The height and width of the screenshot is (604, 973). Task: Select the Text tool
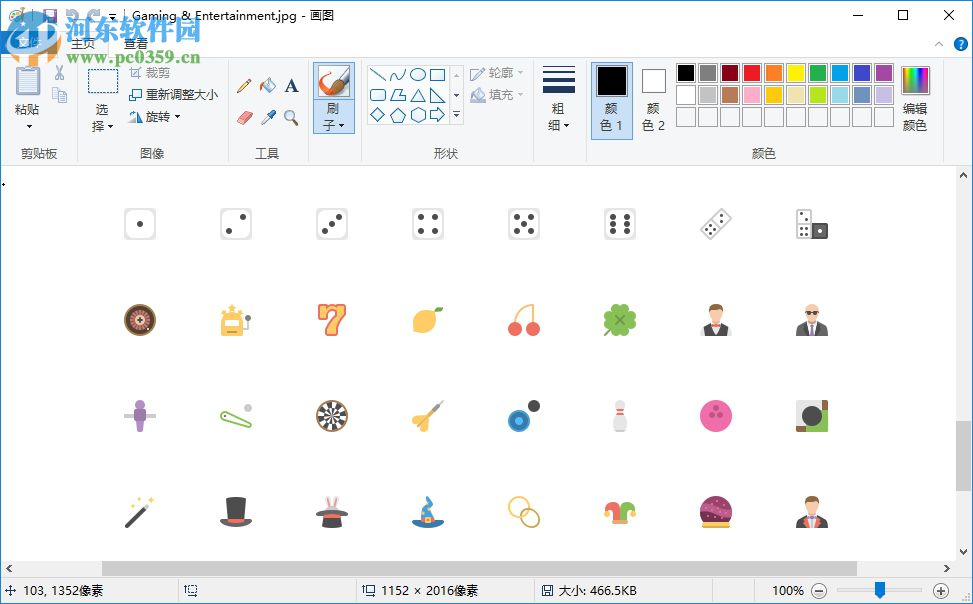[x=291, y=85]
